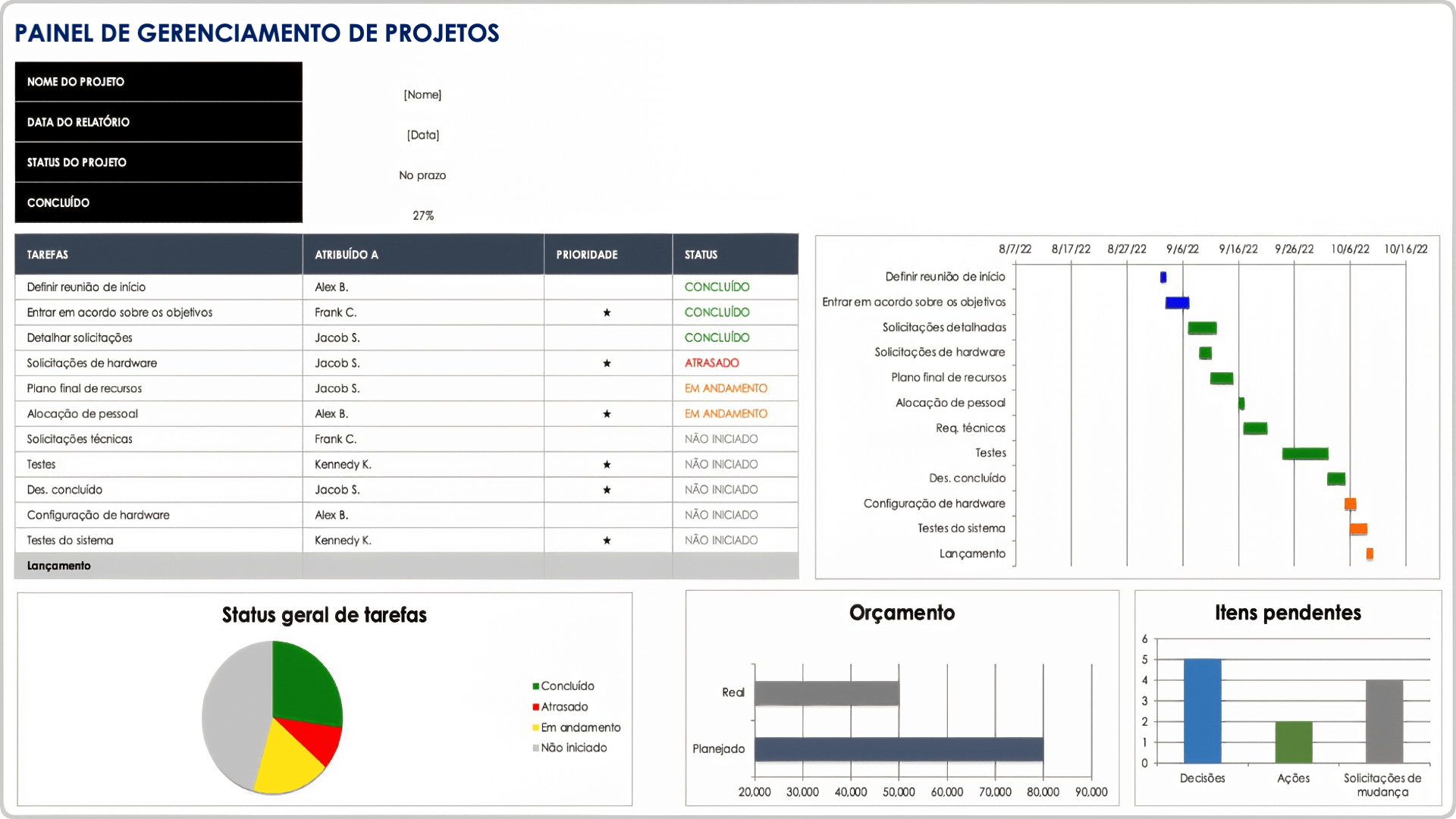Select the 'Lançamento' row in the task table

coord(406,566)
